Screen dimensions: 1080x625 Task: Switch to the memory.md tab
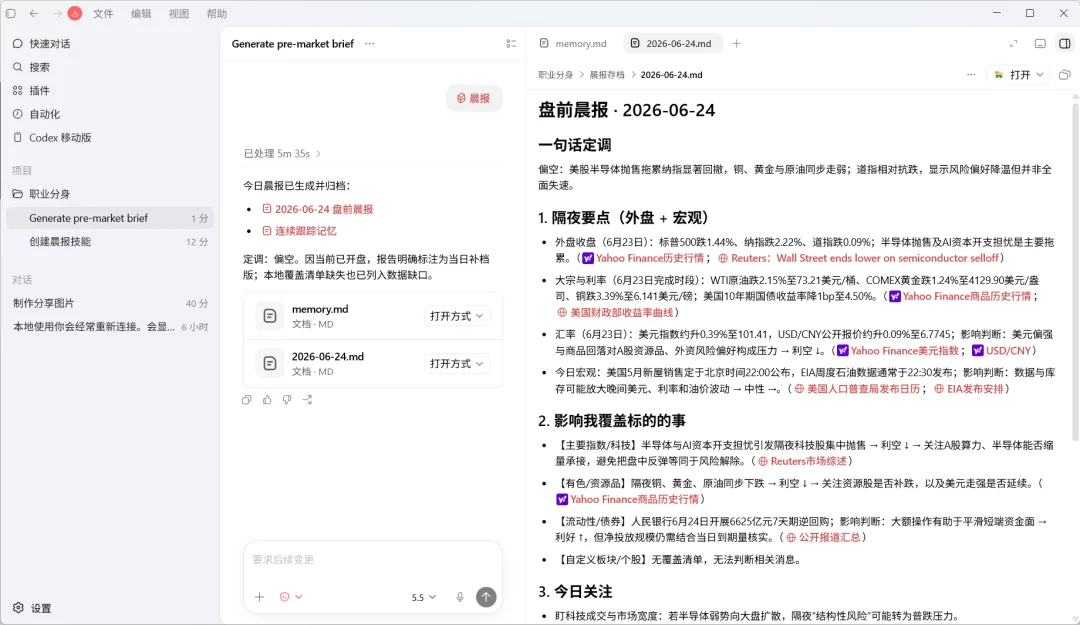(x=574, y=43)
